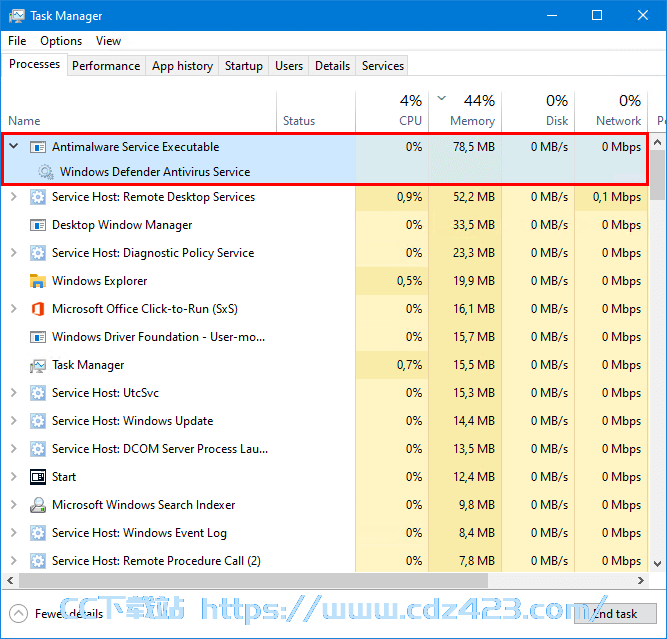Sort by the Name column header
Screen dimensions: 667x639
[x=139, y=111]
